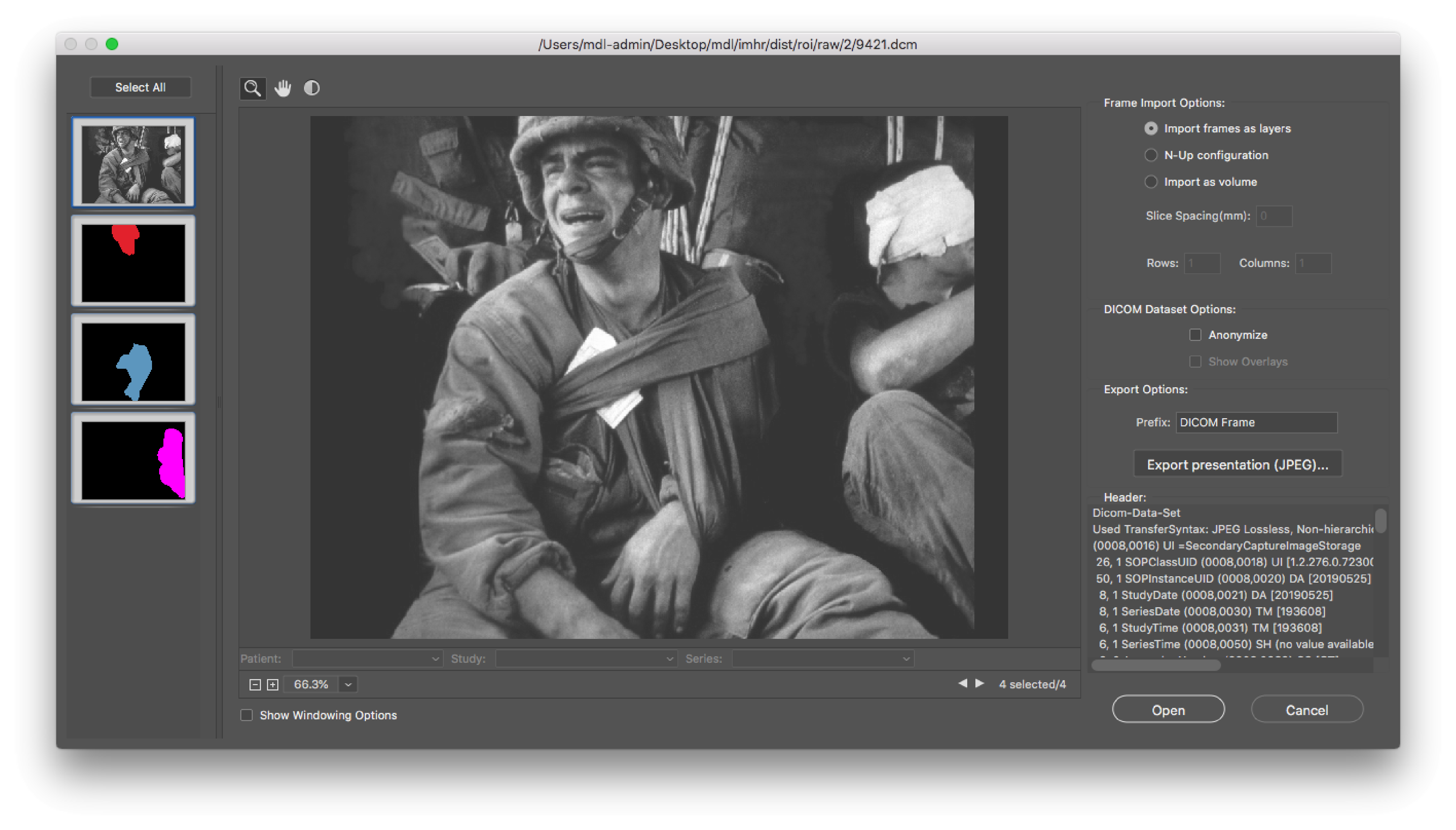Image resolution: width=1456 pixels, height=830 pixels.
Task: Click the zoom out minus icon
Action: point(255,685)
